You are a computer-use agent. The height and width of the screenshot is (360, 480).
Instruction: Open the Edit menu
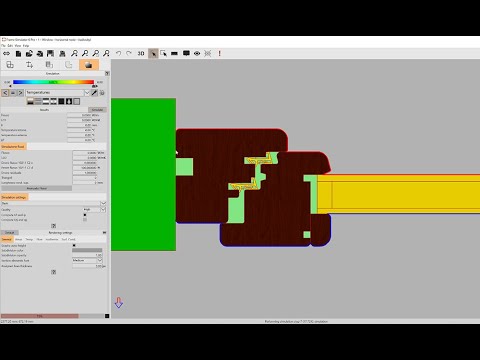click(x=10, y=46)
